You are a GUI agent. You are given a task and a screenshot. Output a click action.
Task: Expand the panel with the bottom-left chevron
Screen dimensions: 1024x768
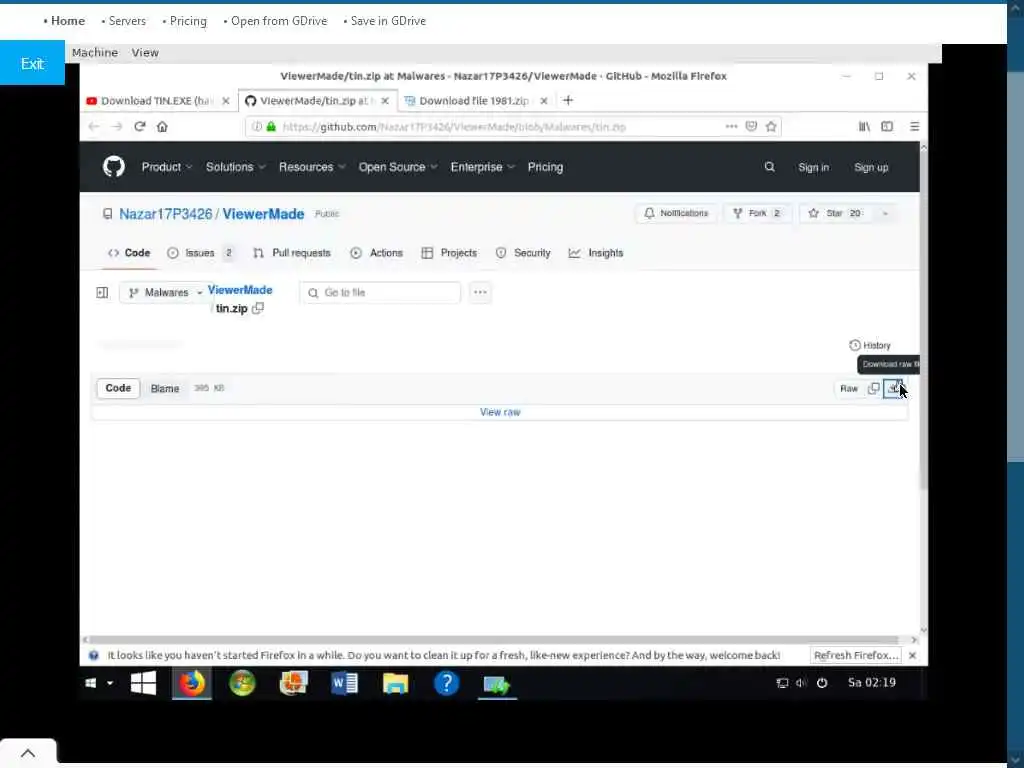[28, 753]
